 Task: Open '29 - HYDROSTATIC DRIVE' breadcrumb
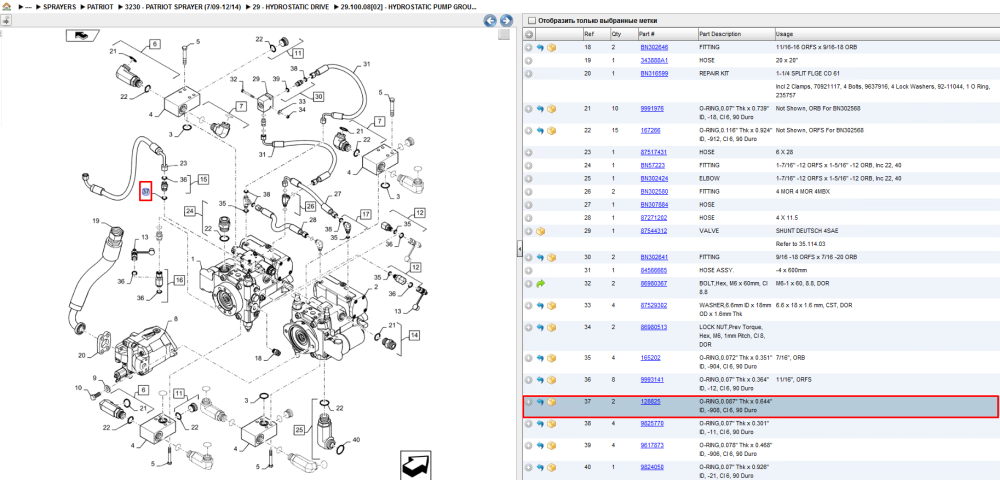click(289, 6)
